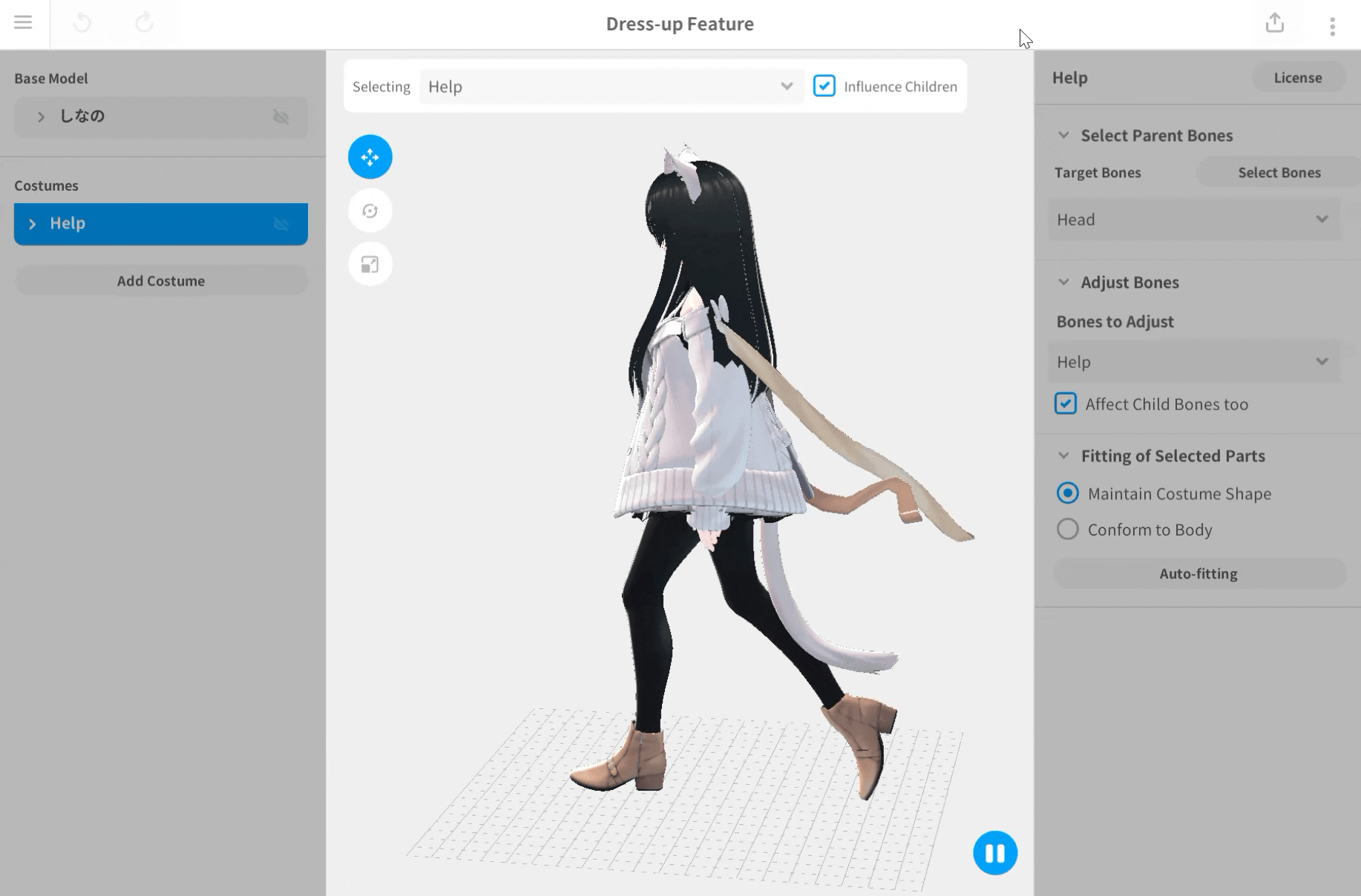Open the hamburger menu
The image size is (1361, 896).
point(23,22)
